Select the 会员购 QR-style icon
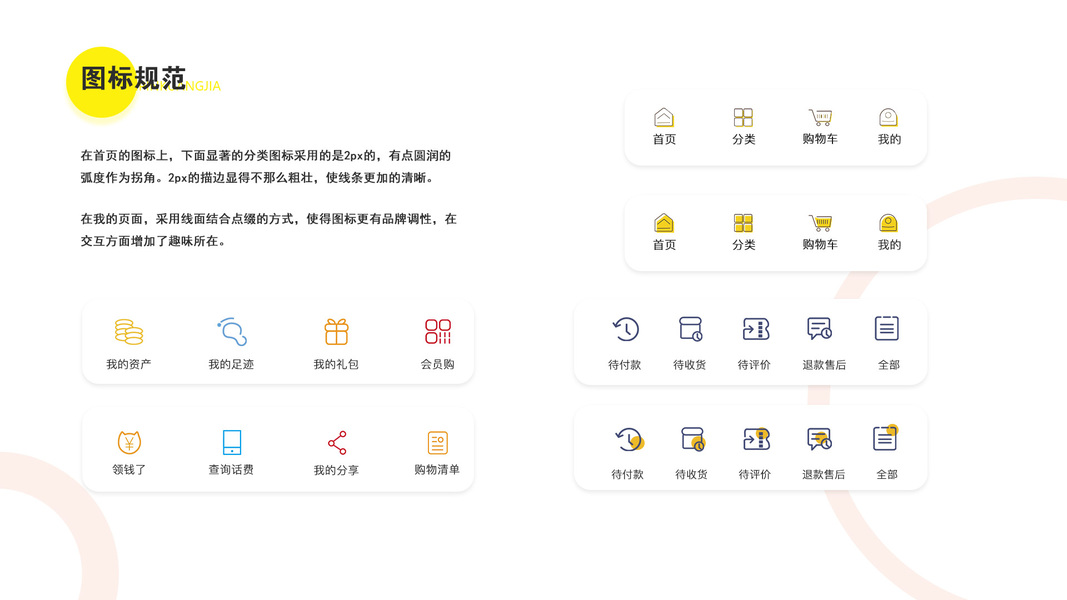The image size is (1067, 600). click(438, 332)
